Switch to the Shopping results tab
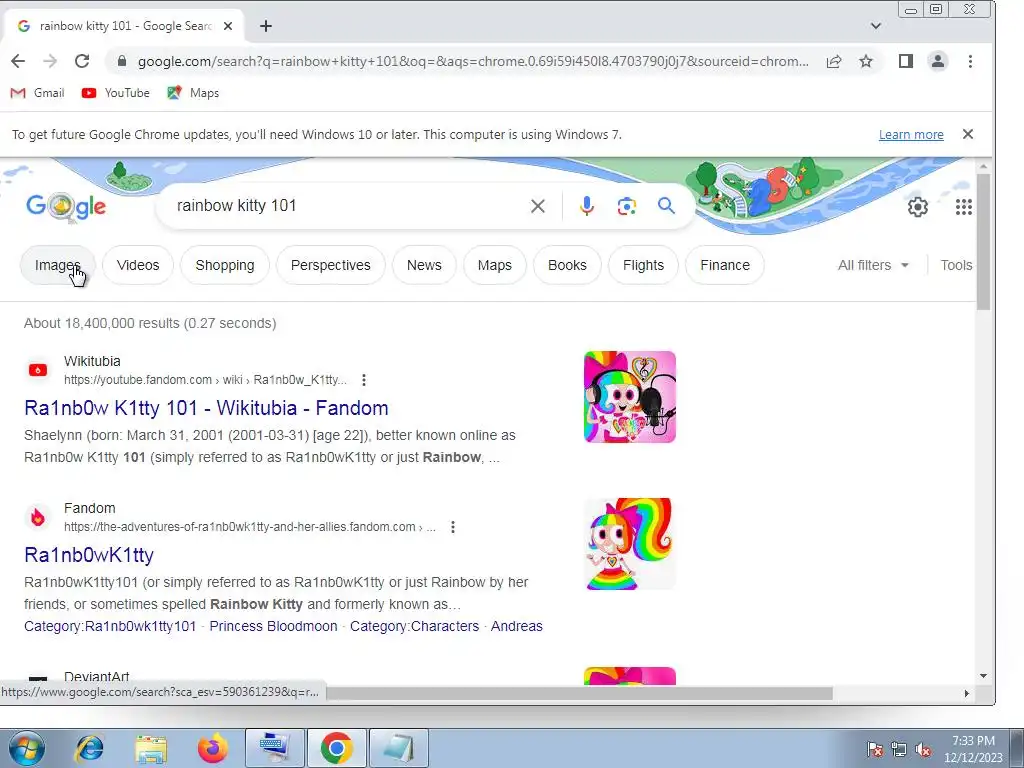Viewport: 1024px width, 768px height. tap(225, 265)
